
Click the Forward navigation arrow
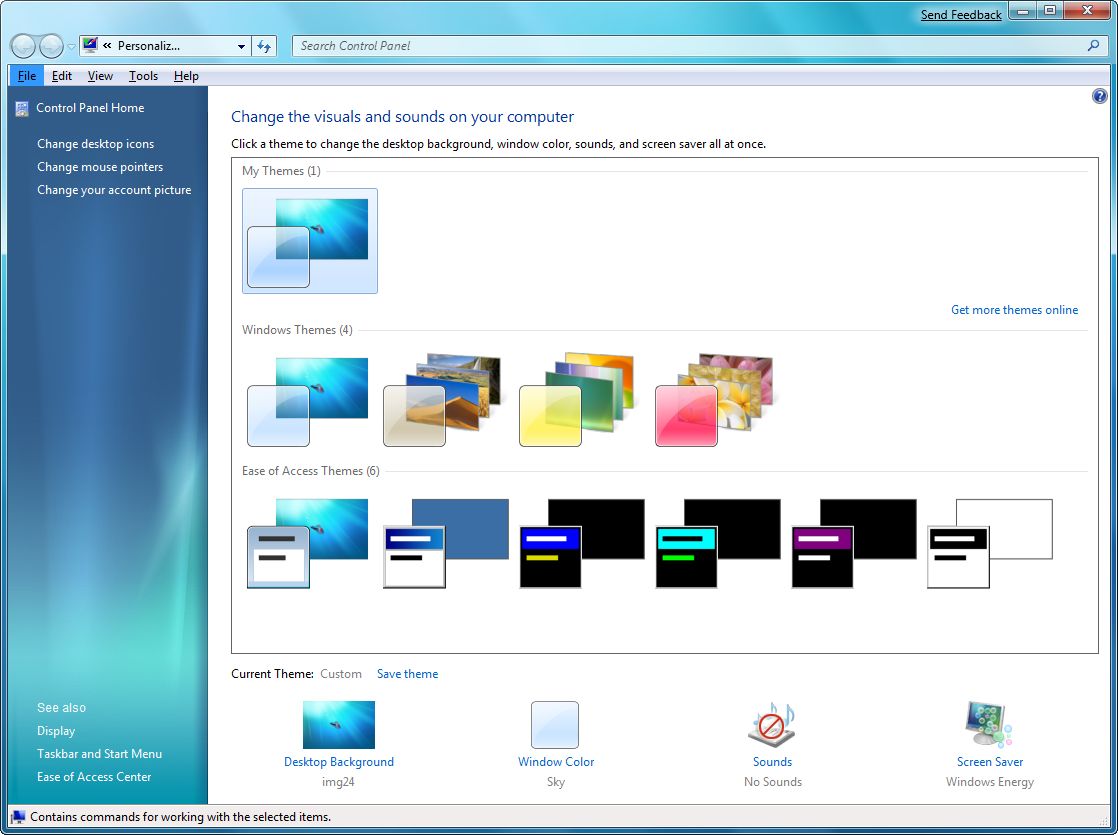[51, 46]
